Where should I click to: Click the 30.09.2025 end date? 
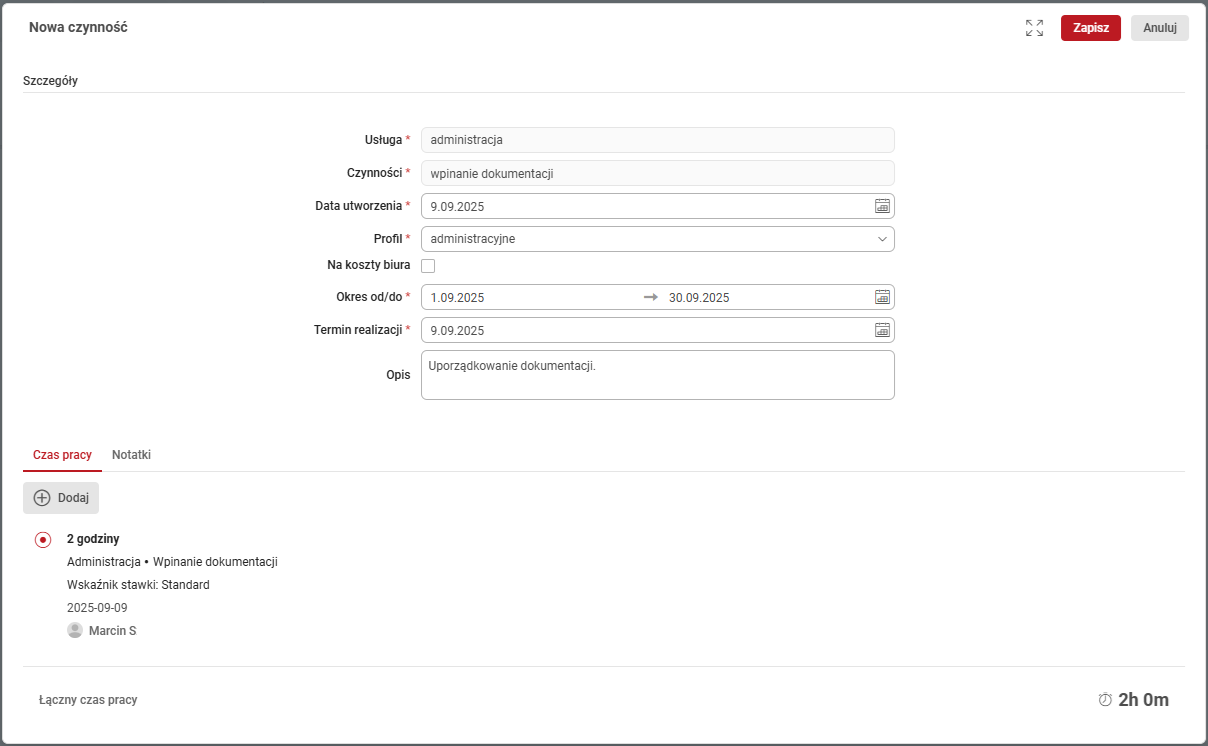699,297
